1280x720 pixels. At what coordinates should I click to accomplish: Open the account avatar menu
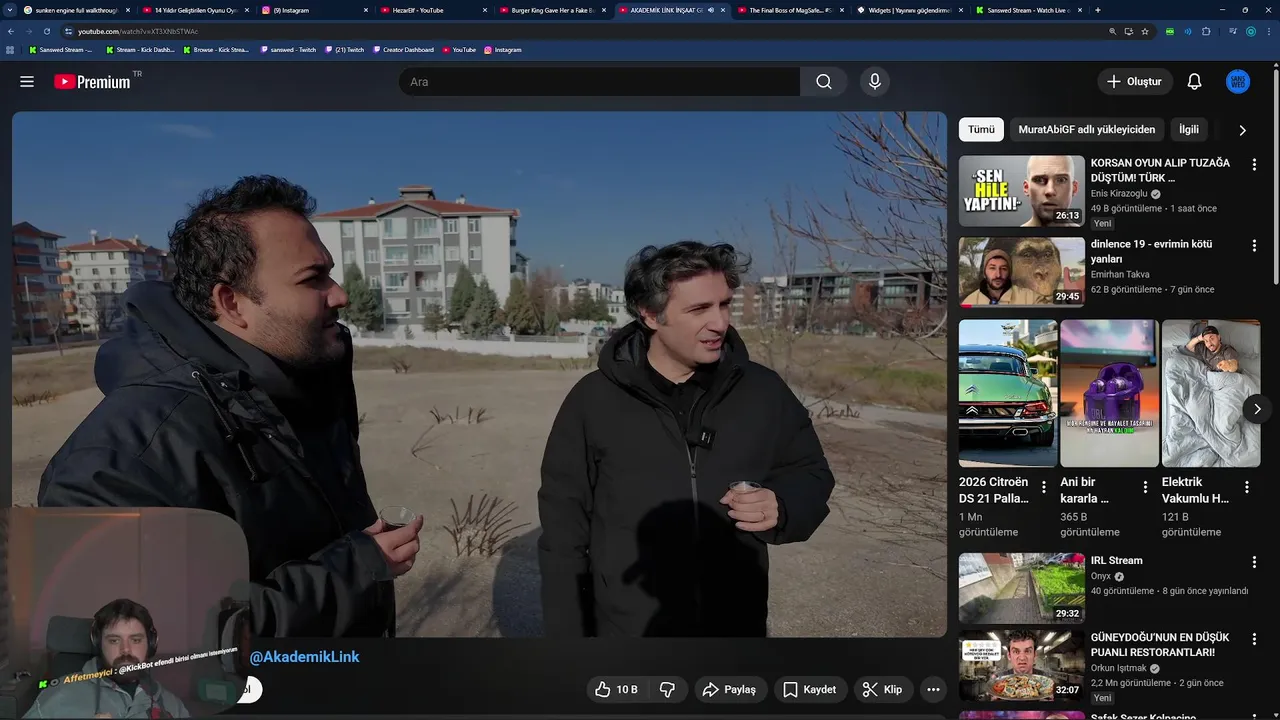[1237, 82]
